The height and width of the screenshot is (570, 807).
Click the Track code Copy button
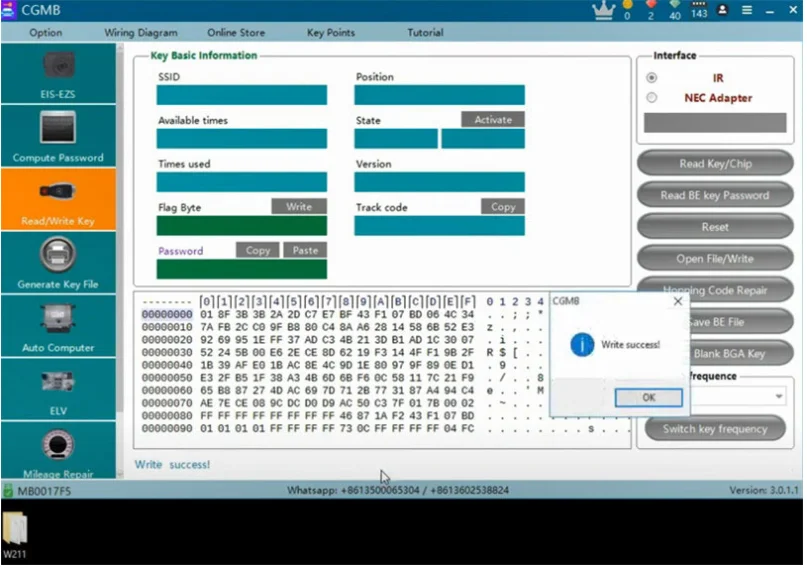click(503, 206)
